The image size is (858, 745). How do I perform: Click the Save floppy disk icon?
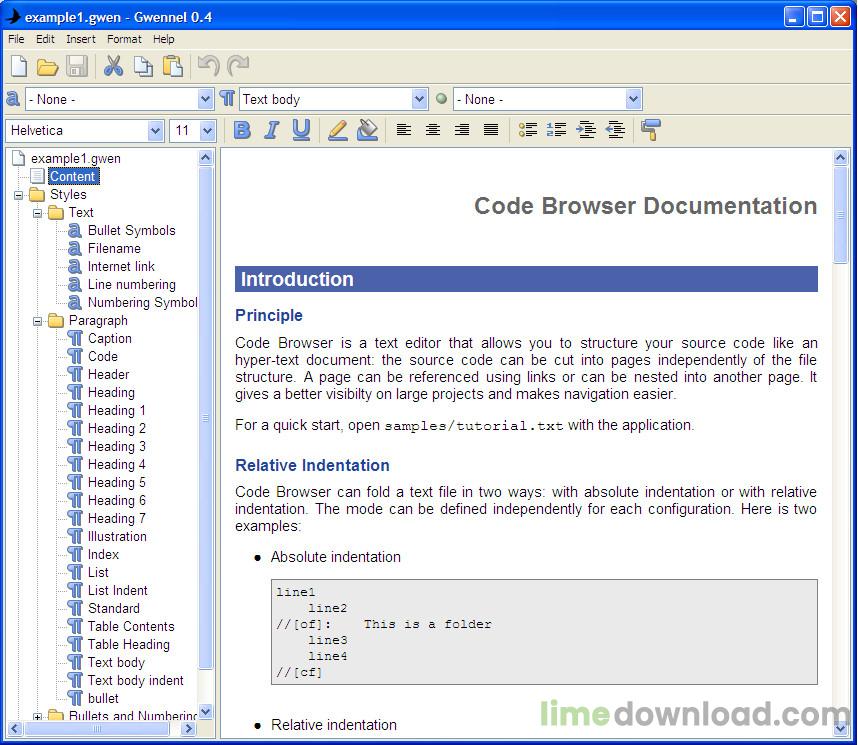pos(77,66)
